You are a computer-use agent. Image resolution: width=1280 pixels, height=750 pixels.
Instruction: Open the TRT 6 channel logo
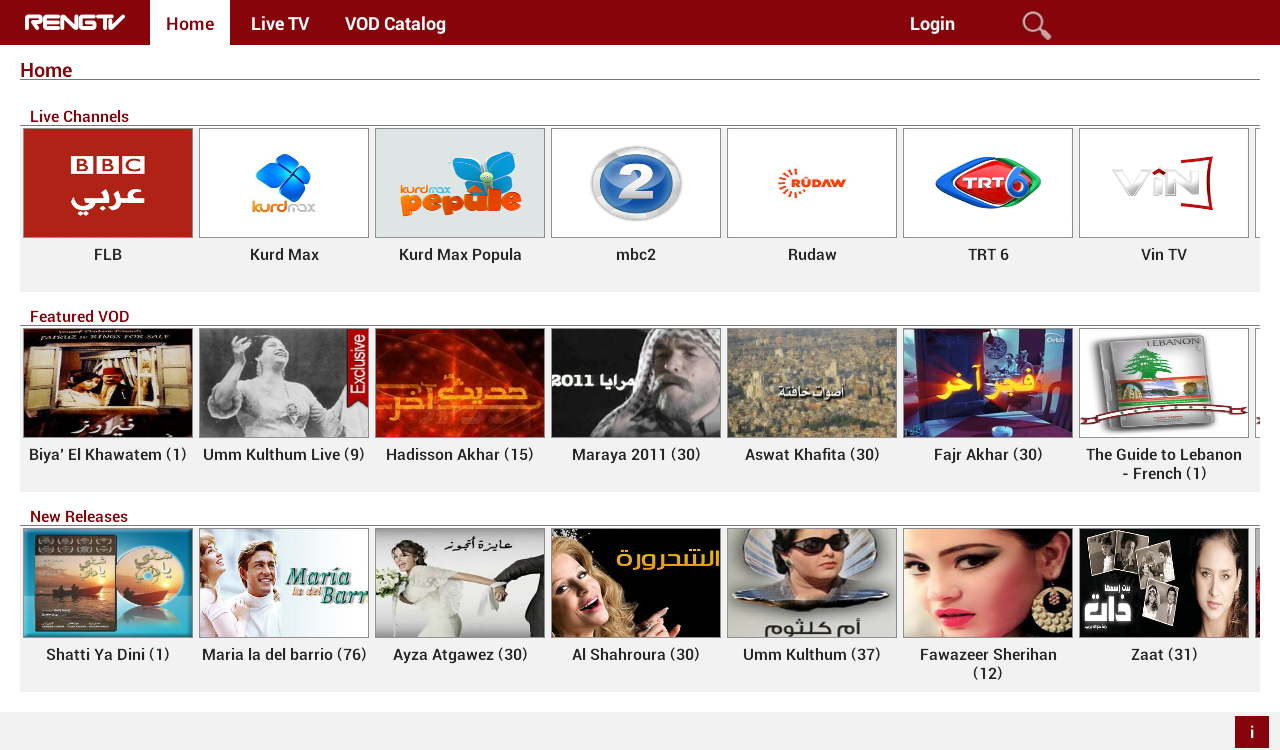(988, 183)
